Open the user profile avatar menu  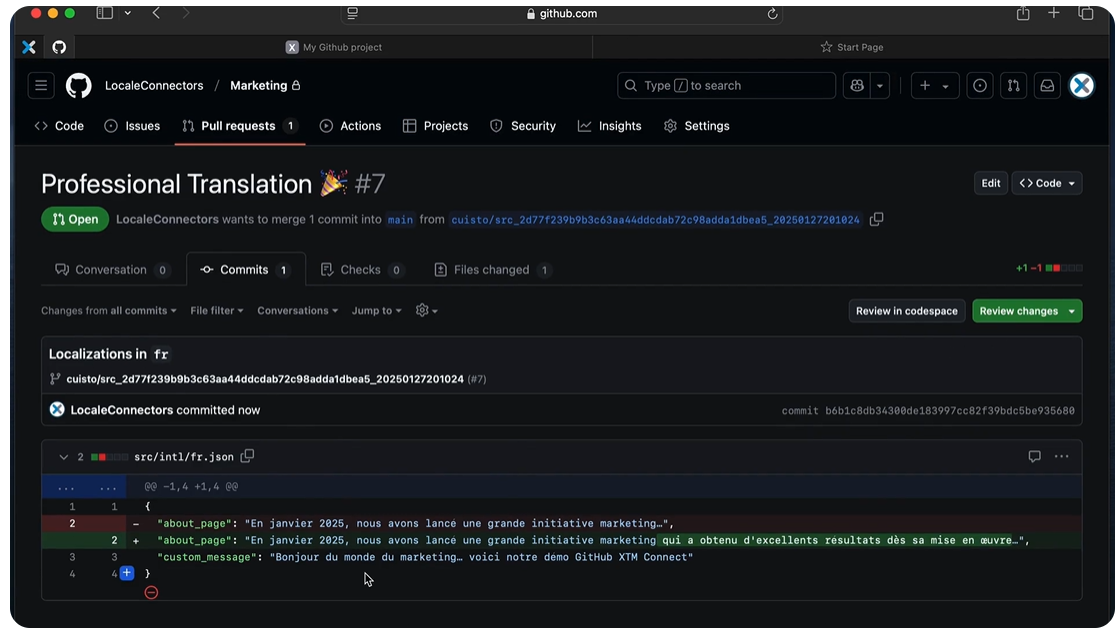1081,86
